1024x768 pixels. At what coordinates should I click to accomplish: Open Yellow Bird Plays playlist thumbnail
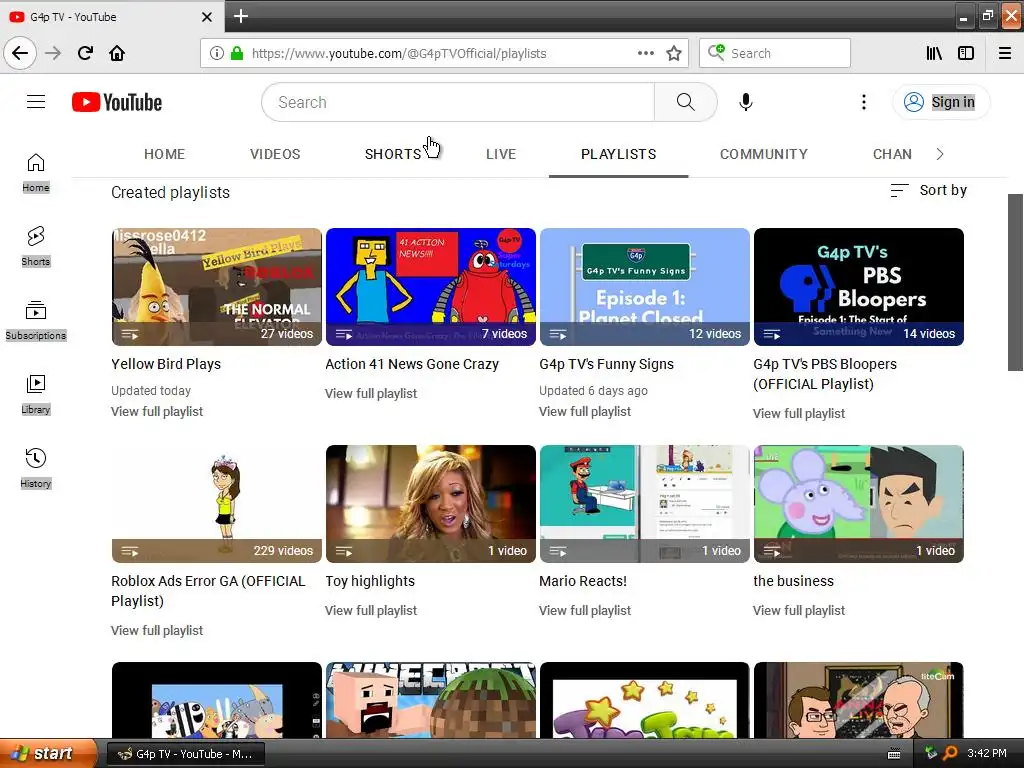(217, 287)
